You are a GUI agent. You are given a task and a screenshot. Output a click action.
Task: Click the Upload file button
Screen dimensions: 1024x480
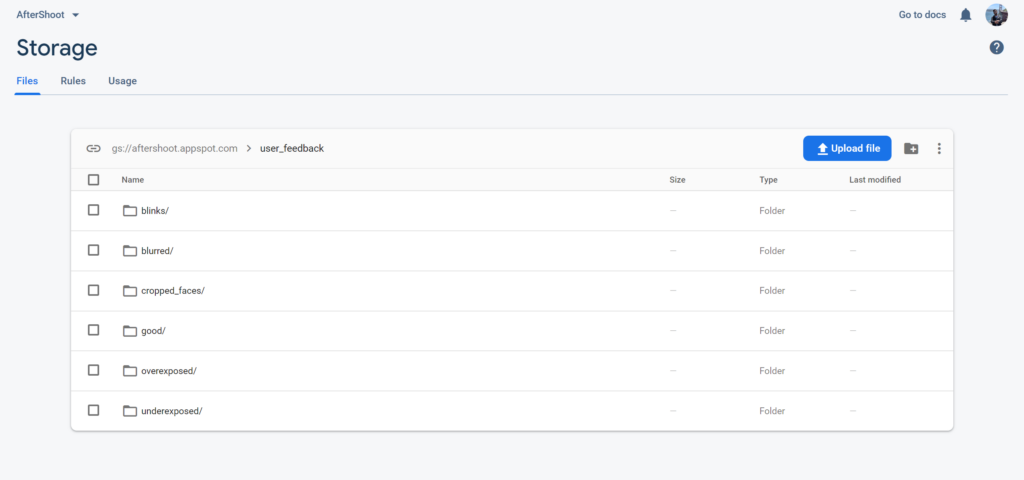point(847,148)
